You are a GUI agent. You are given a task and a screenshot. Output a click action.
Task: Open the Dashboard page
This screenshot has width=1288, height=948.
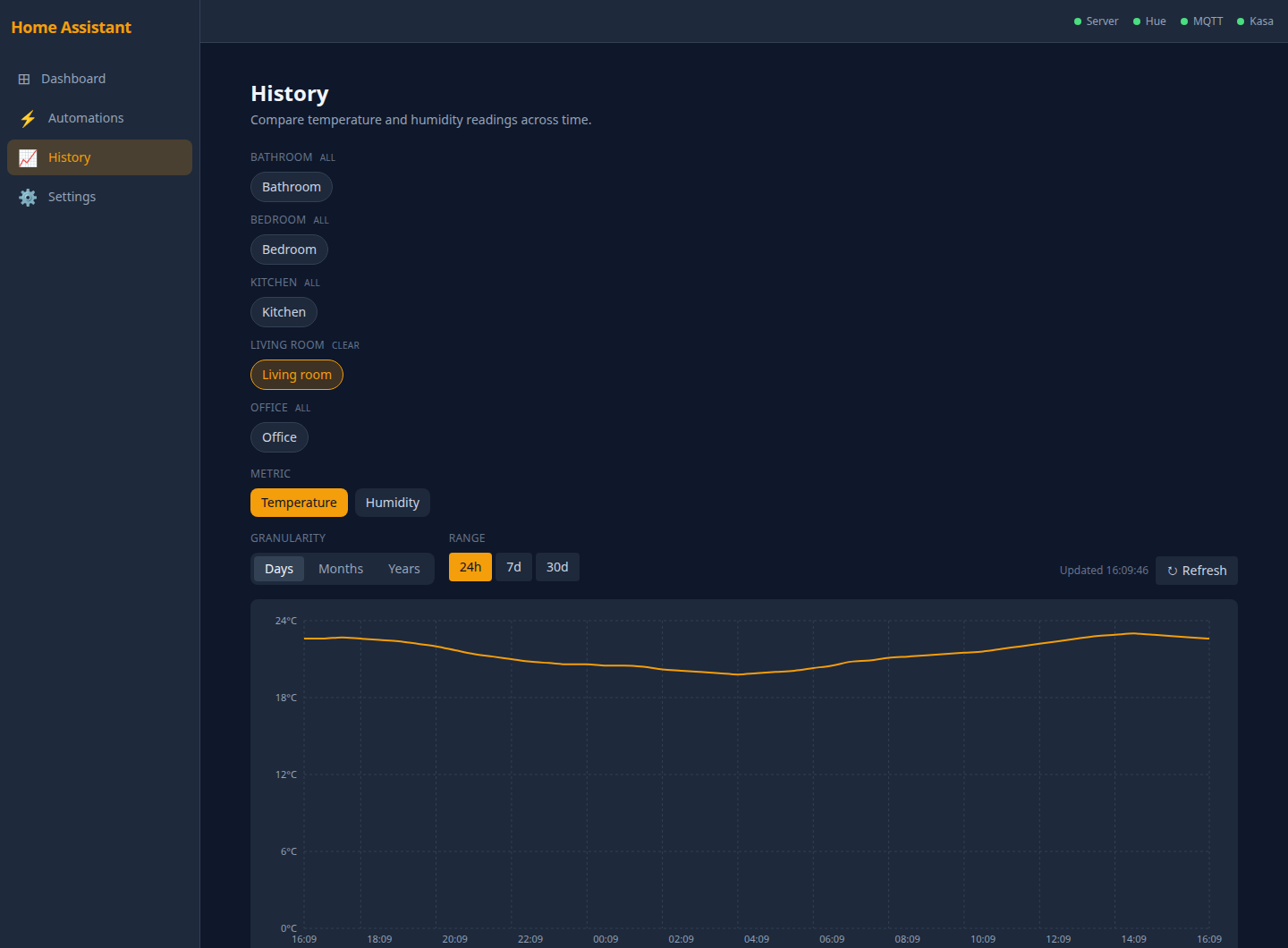[x=99, y=79]
